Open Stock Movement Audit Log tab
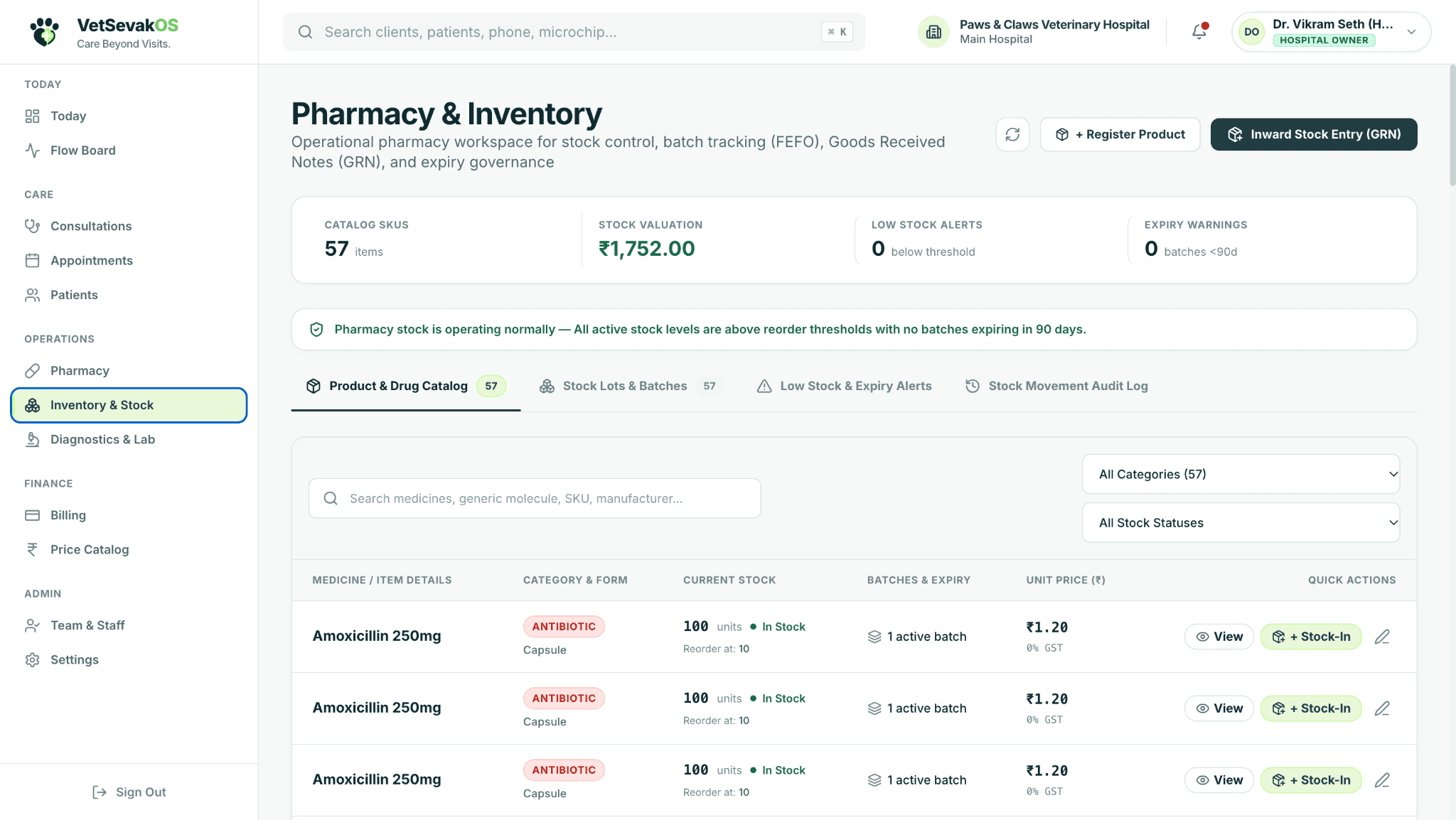 pos(1056,386)
